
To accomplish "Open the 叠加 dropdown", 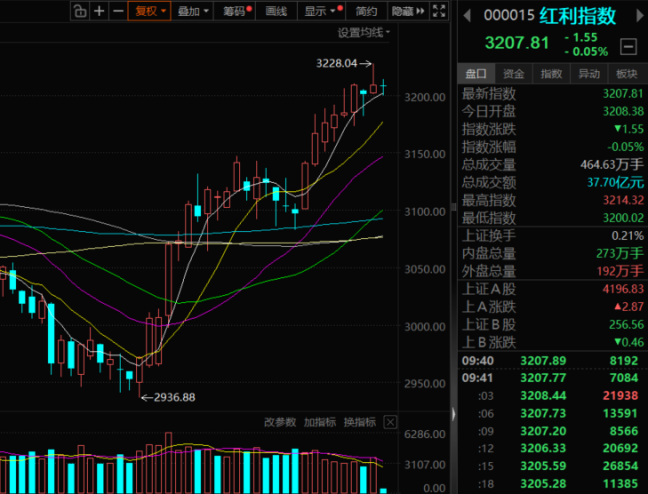I will pos(193,11).
